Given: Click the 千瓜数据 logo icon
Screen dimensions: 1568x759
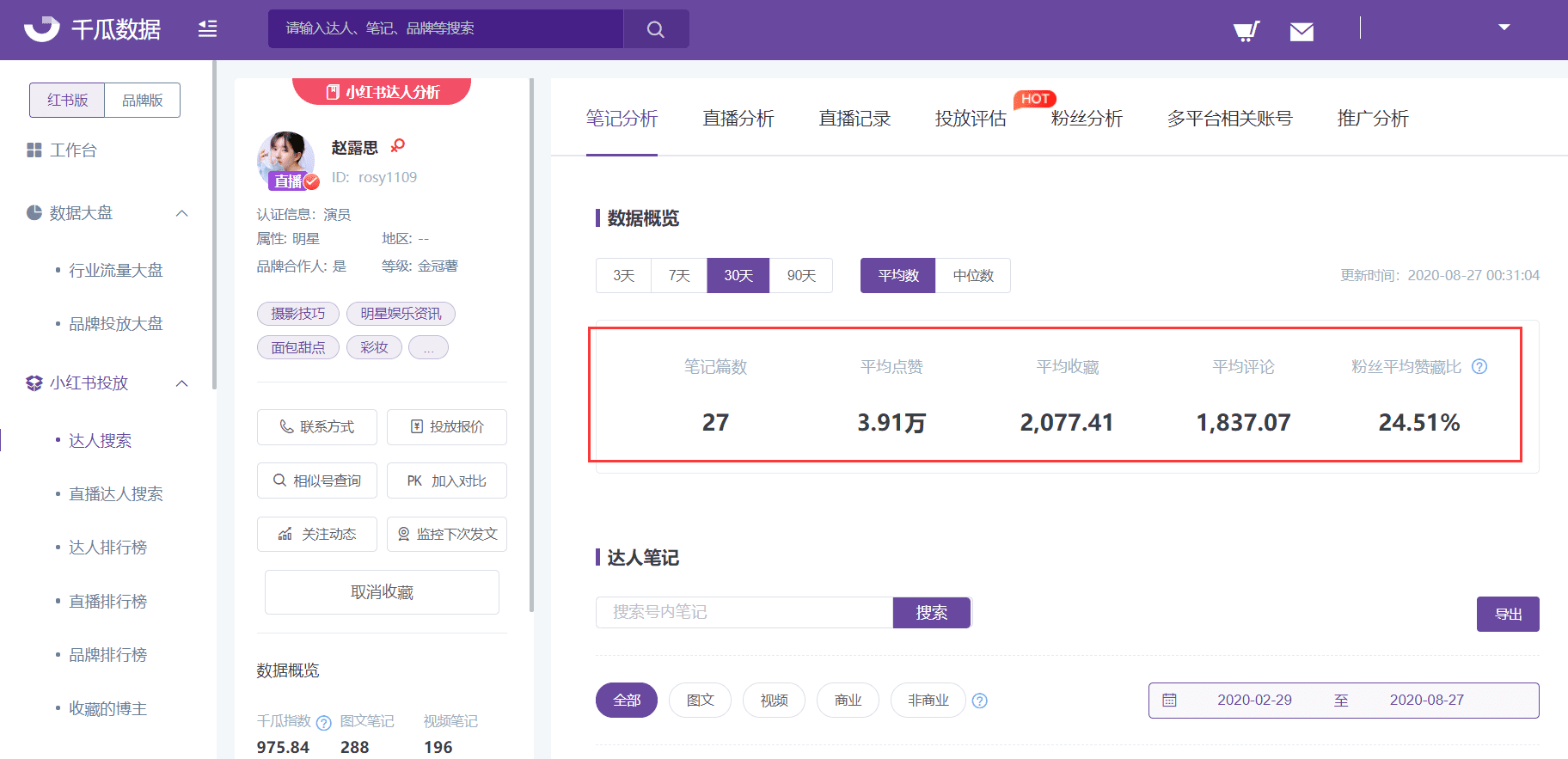Looking at the screenshot, I should [x=41, y=28].
